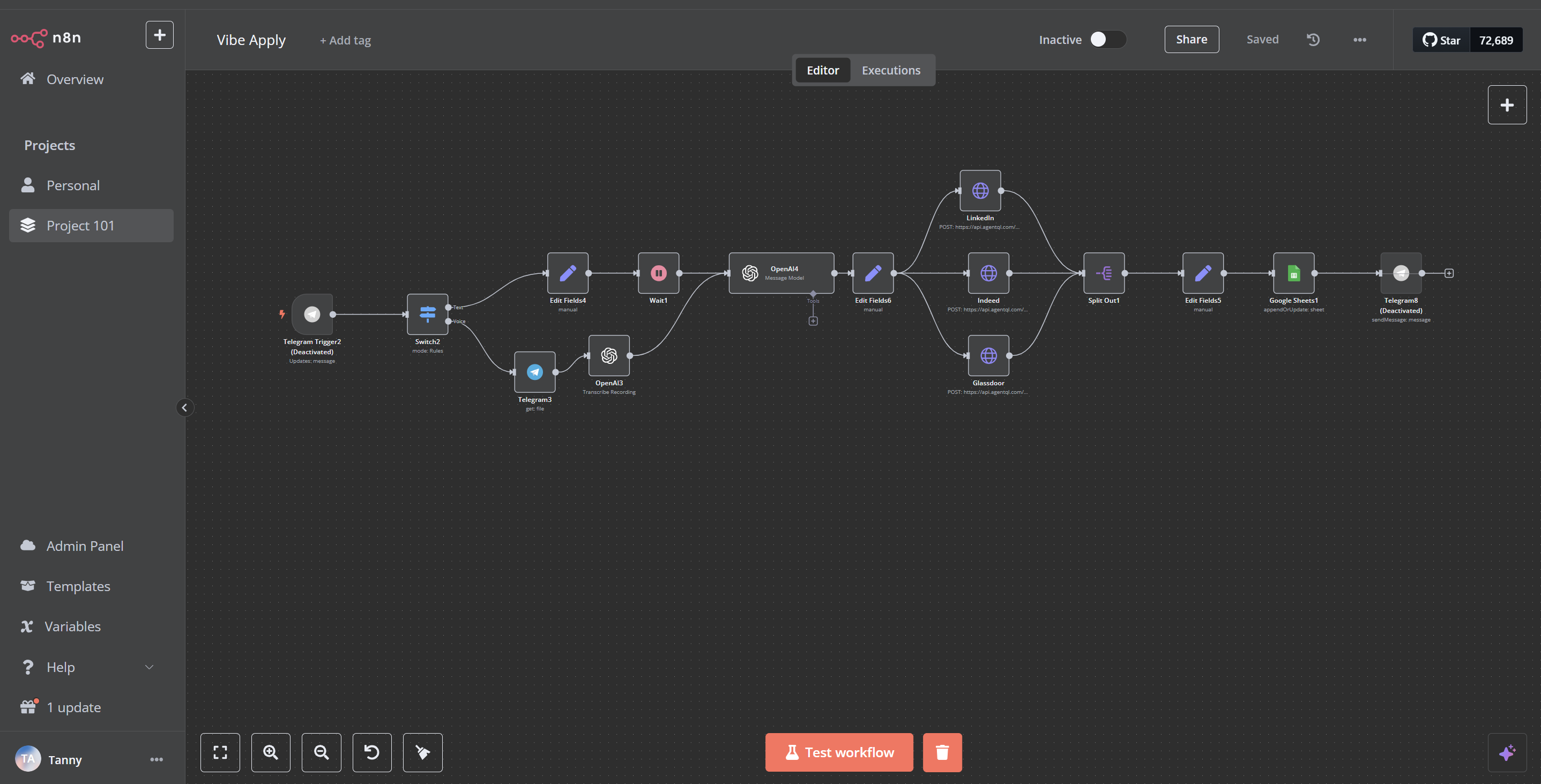Screen dimensions: 1541x784
Task: Click the zoom to fit icon
Action: [220, 752]
